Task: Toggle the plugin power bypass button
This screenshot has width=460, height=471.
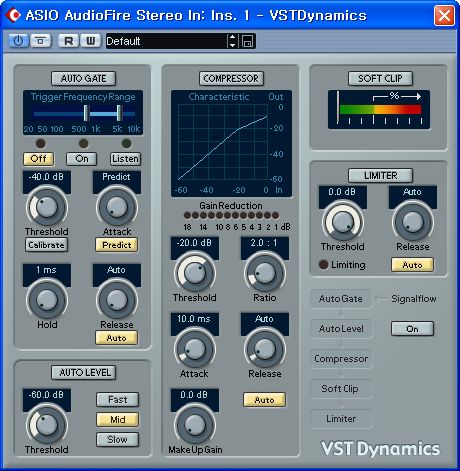Action: [18, 41]
